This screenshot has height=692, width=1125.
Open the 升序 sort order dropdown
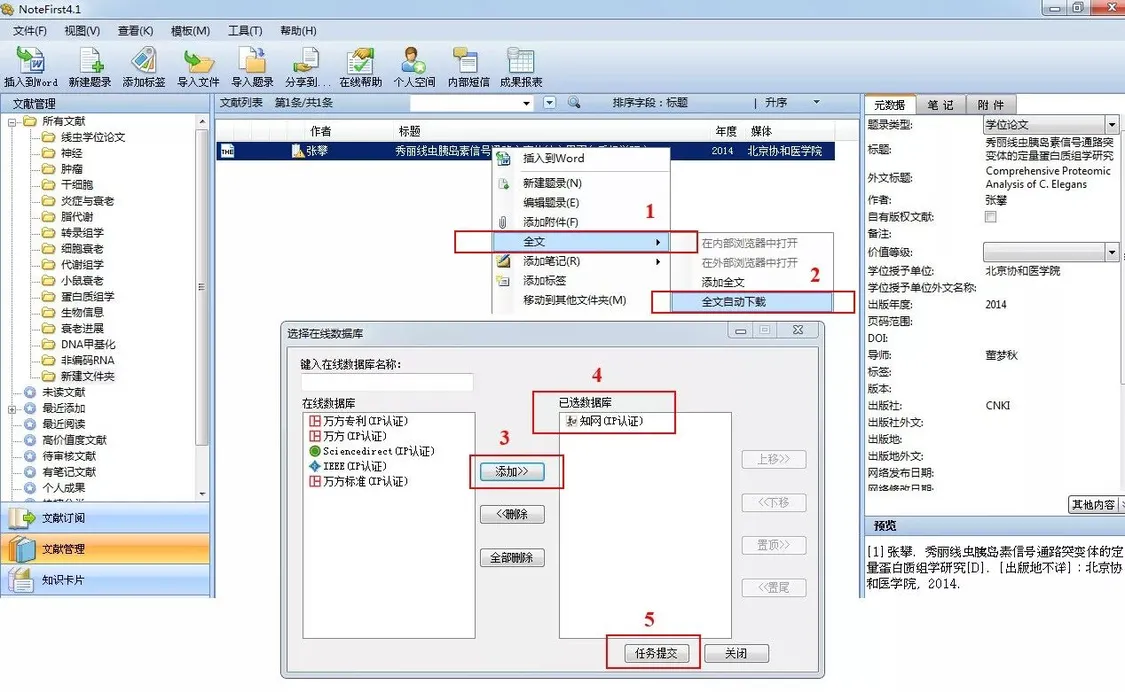[x=816, y=103]
